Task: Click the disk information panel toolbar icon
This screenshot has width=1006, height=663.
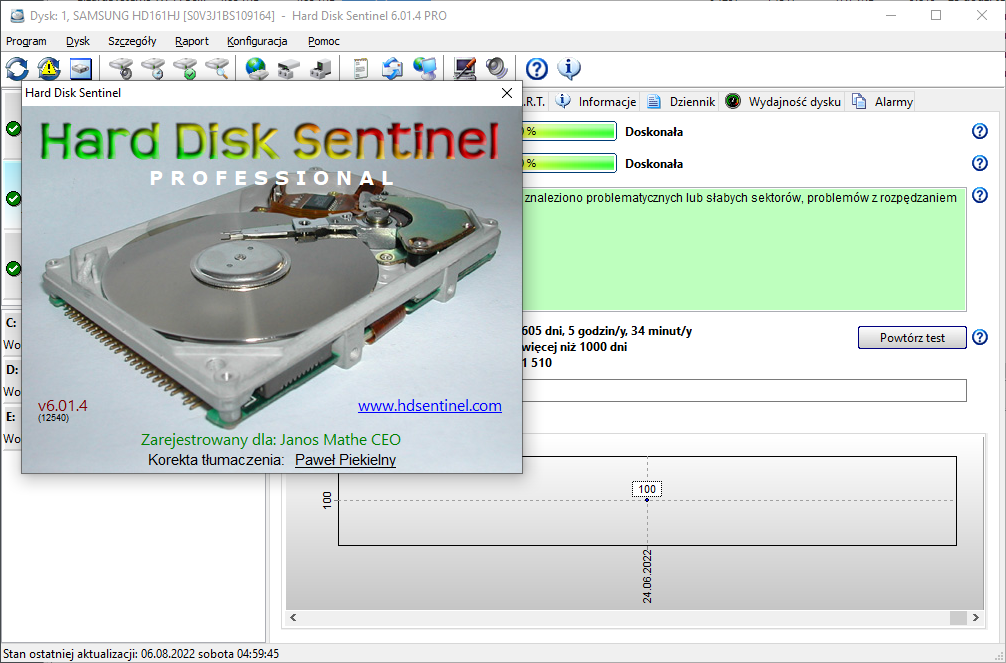Action: pos(81,68)
